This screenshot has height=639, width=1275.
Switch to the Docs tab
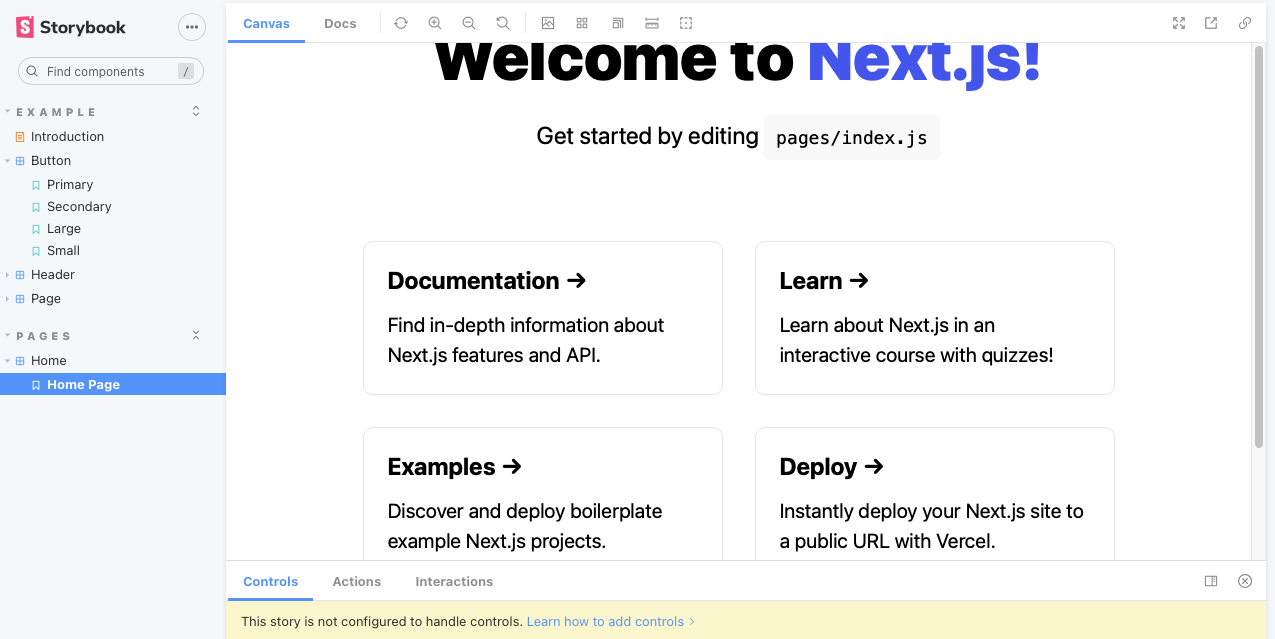tap(340, 23)
